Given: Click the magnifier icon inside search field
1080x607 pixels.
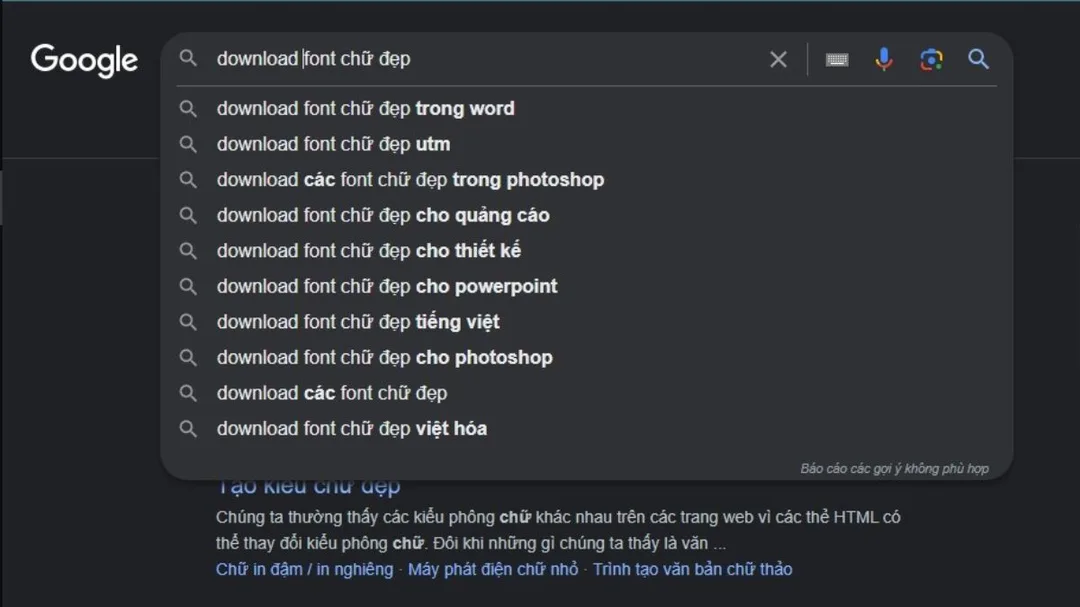Looking at the screenshot, I should [x=188, y=59].
